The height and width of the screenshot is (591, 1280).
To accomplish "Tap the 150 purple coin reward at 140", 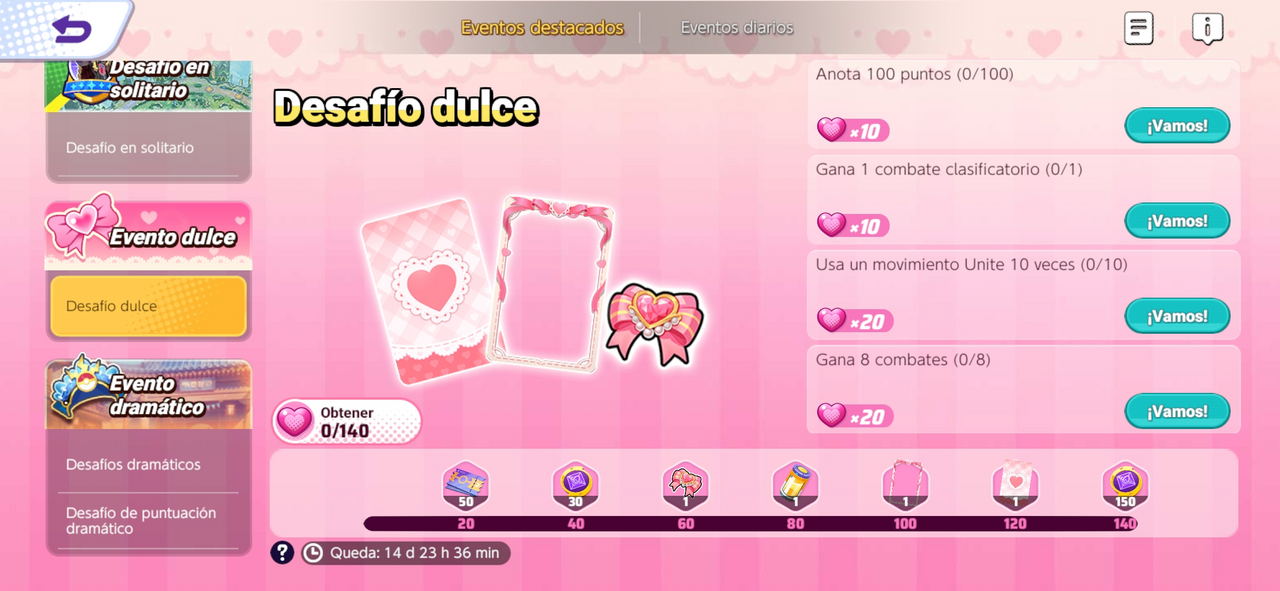I will (1125, 487).
